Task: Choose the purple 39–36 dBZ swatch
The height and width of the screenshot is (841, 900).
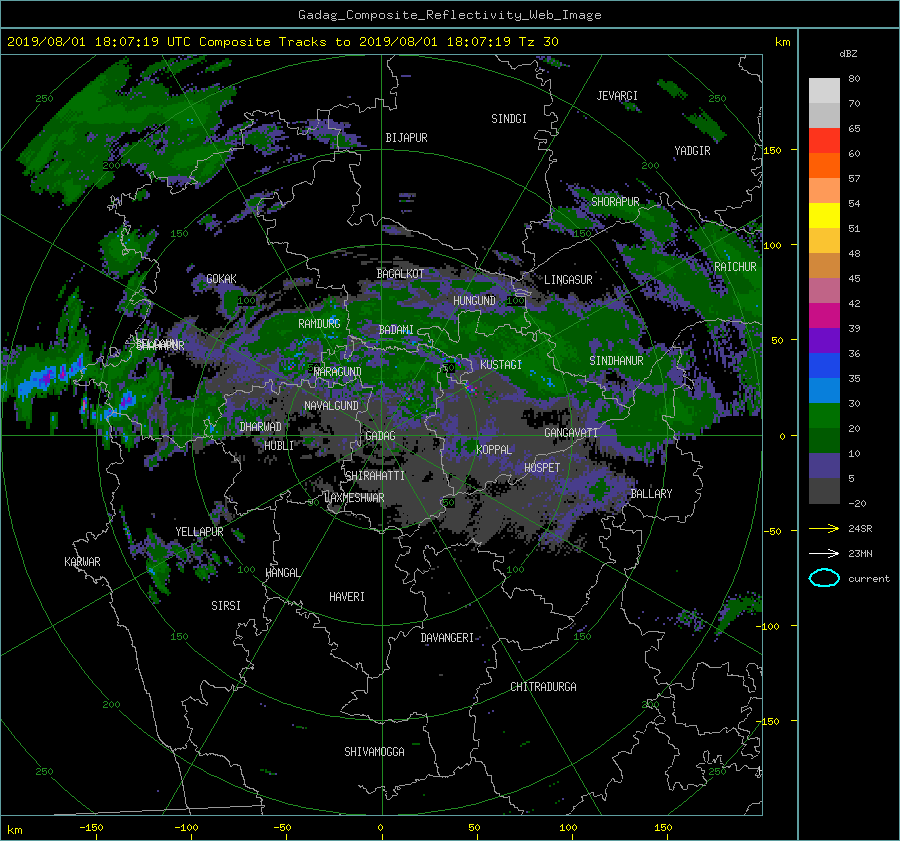Action: [x=824, y=341]
